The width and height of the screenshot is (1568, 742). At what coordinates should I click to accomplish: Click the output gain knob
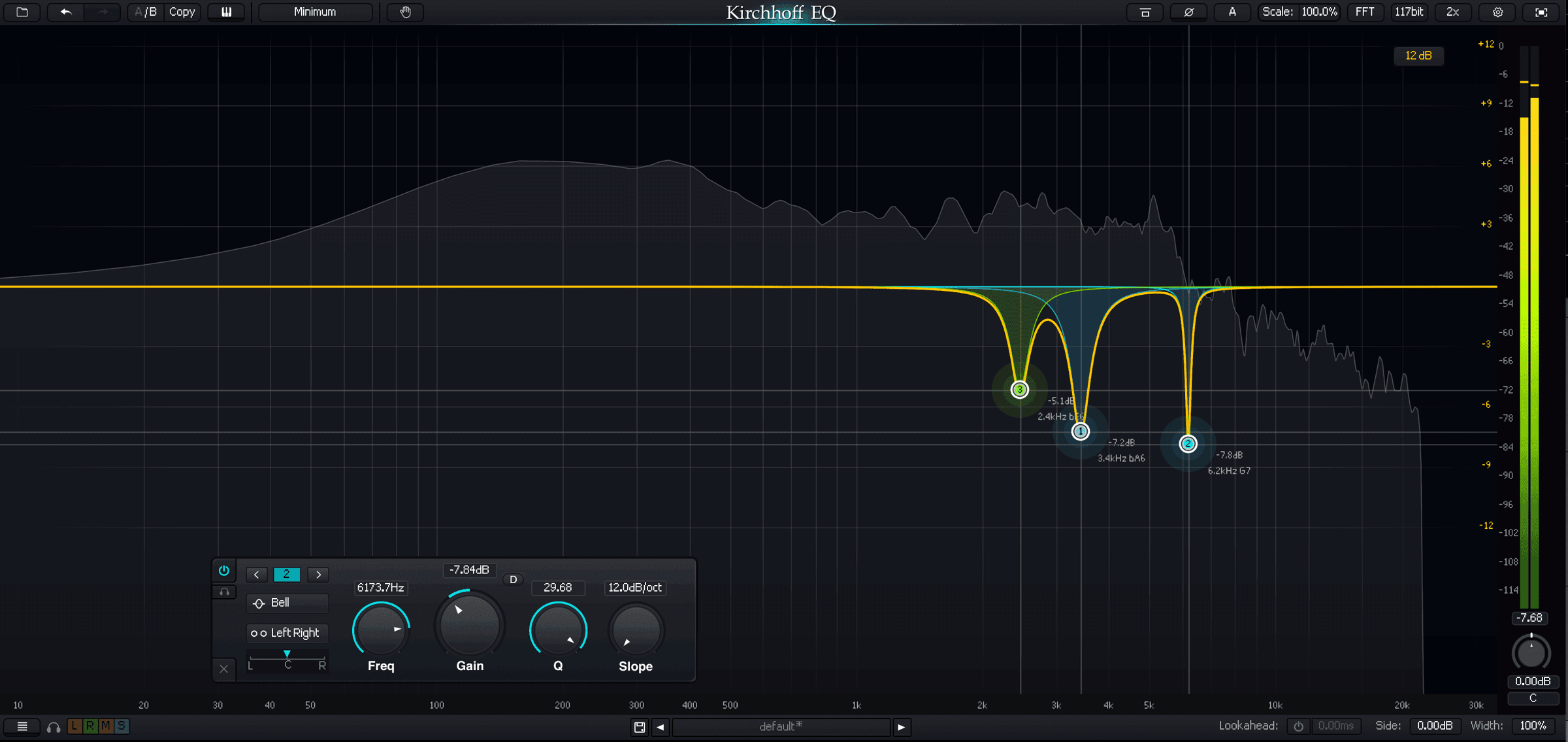coord(1531,652)
